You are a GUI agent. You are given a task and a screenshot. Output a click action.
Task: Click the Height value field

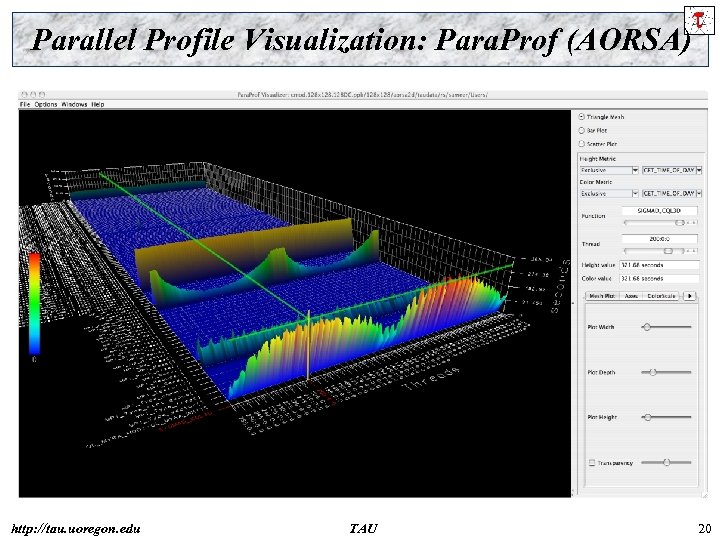click(659, 265)
